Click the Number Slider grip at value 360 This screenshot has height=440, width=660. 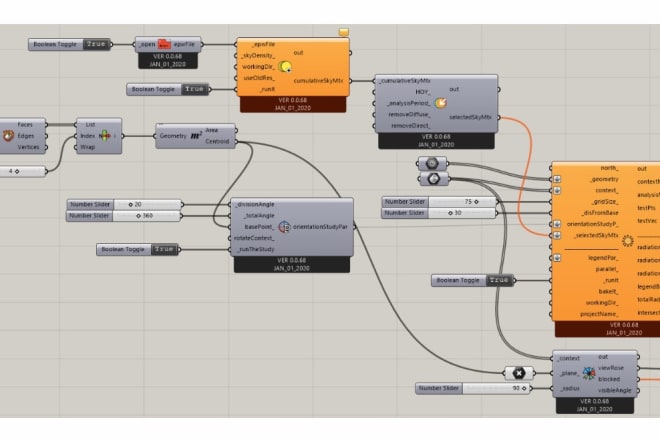[x=138, y=216]
